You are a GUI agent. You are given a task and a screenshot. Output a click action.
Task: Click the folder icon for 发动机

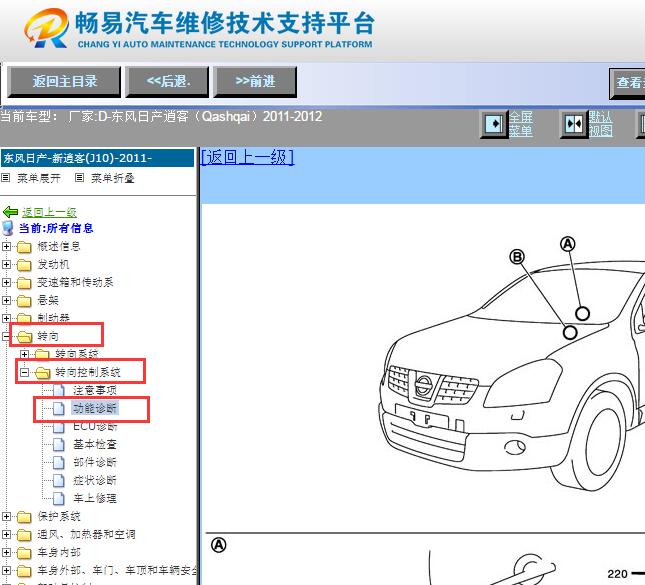24,265
